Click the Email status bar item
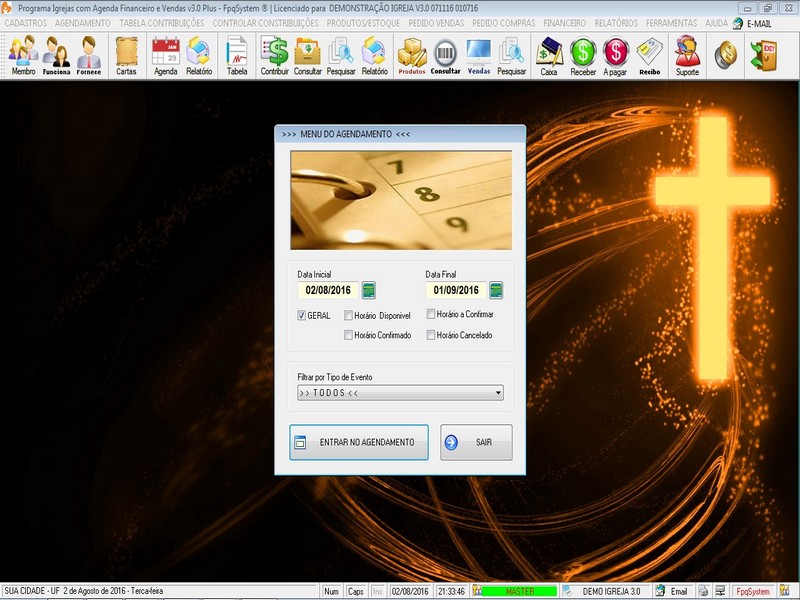Image resolution: width=800 pixels, height=600 pixels. pos(673,591)
